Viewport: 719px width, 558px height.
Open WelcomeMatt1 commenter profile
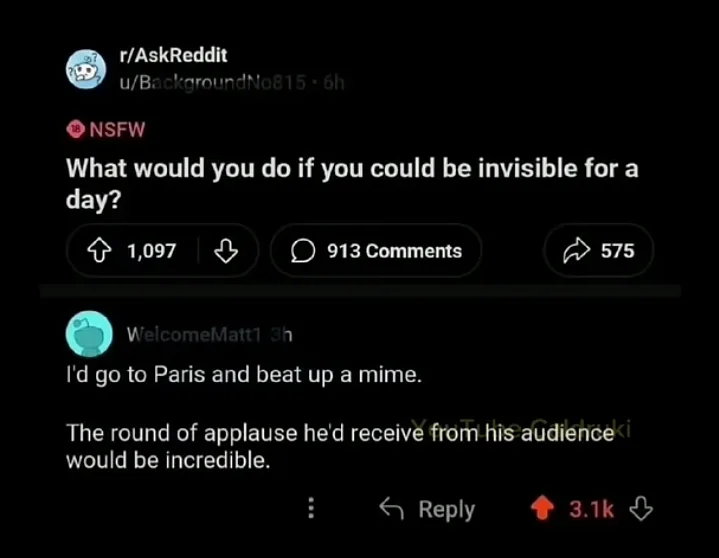pyautogui.click(x=194, y=335)
